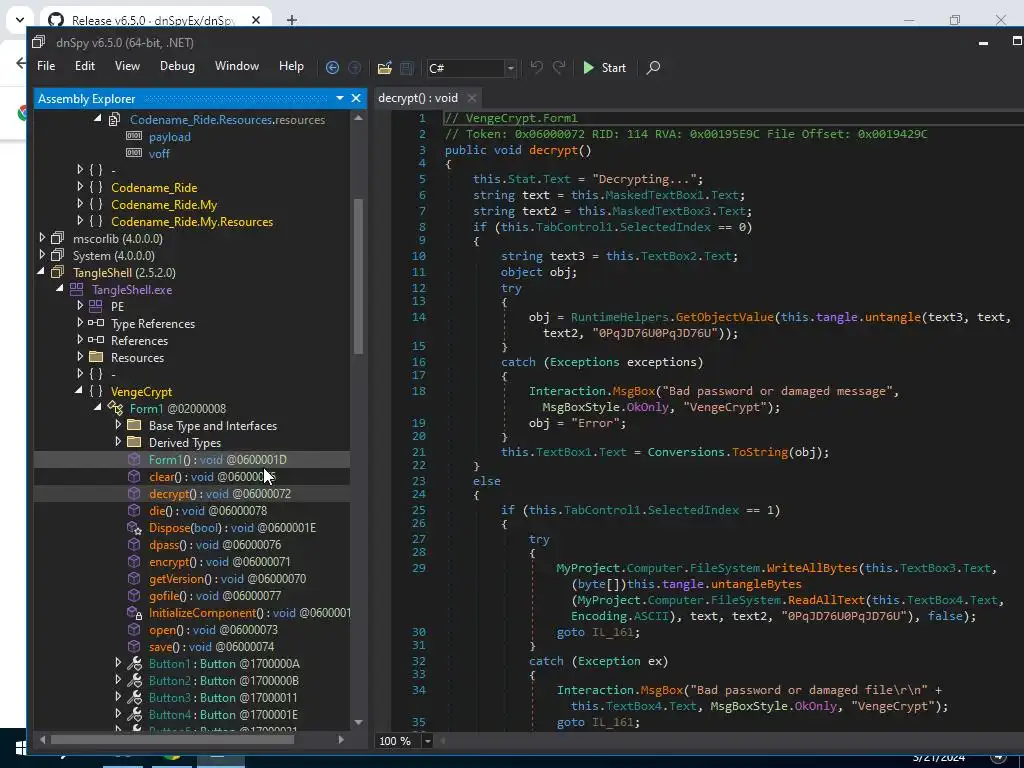This screenshot has height=768, width=1024.
Task: Click the Save All toolbar icon
Action: pos(407,68)
